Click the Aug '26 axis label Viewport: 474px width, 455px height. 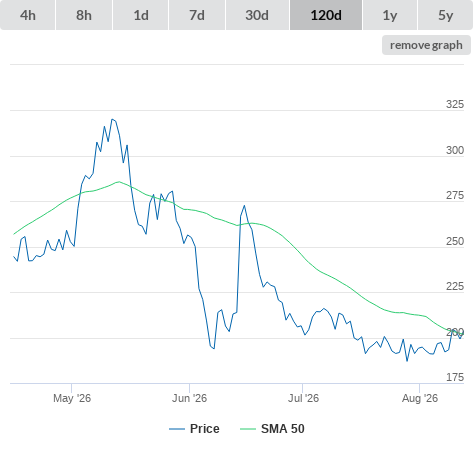coord(420,398)
